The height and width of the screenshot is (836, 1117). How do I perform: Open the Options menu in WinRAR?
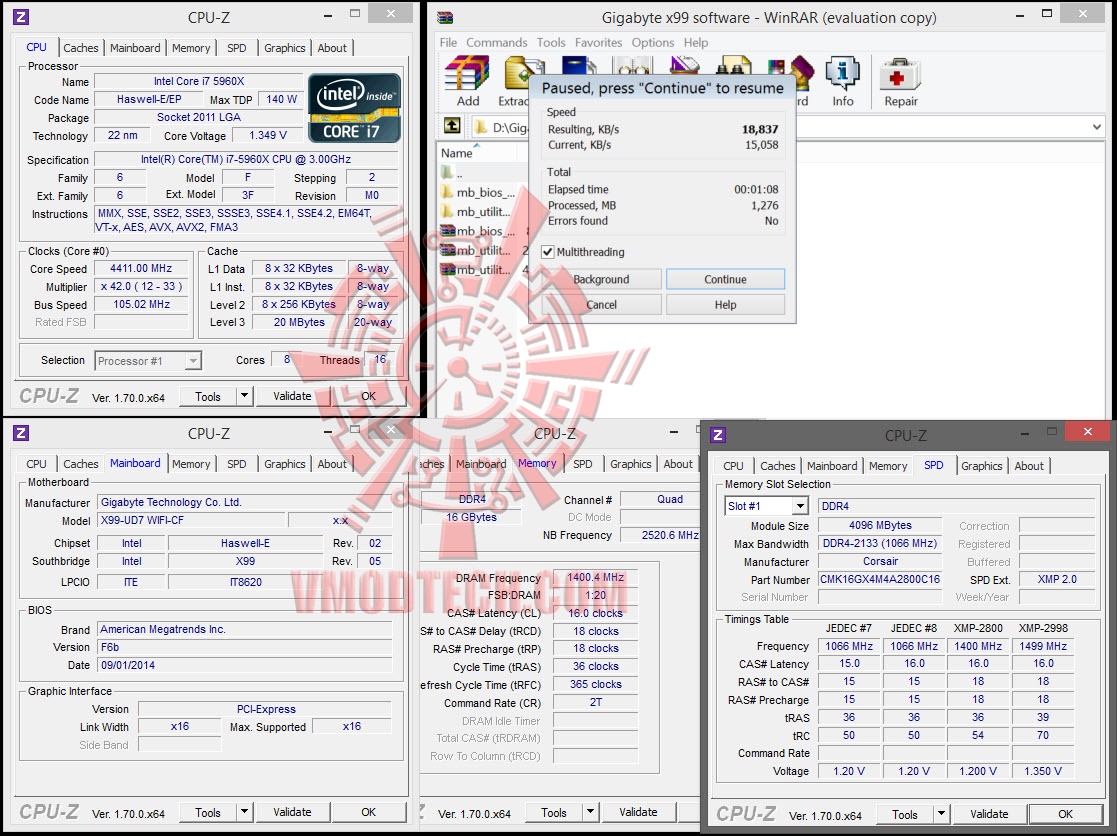653,43
